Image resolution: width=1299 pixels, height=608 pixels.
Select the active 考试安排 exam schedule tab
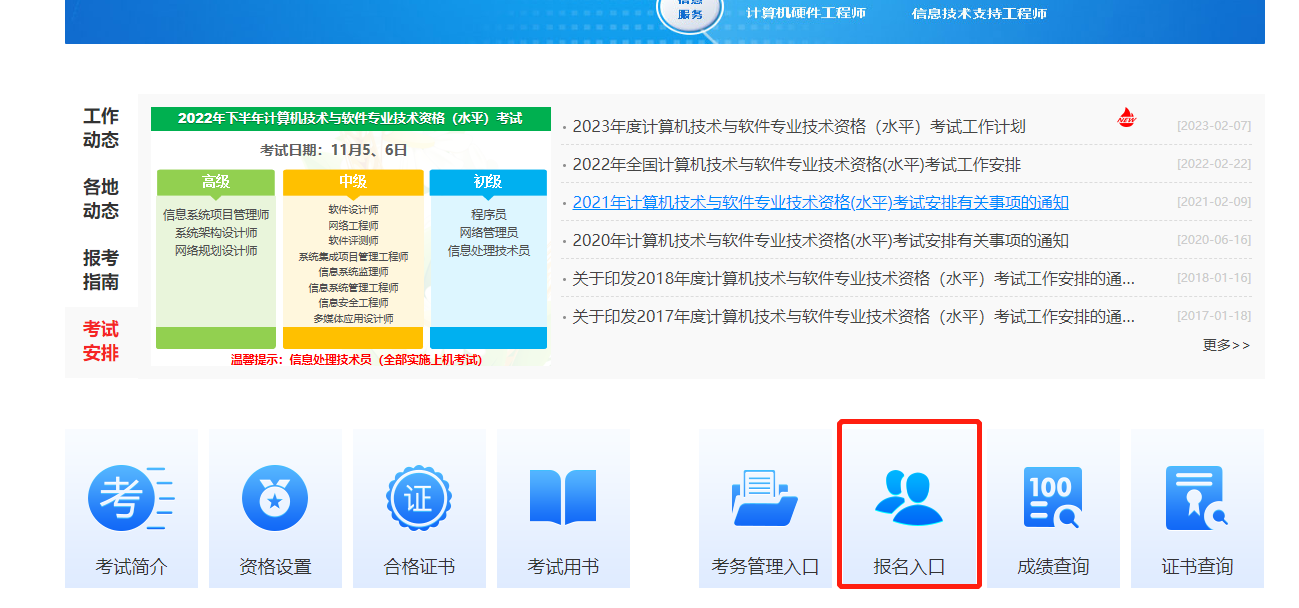(99, 330)
